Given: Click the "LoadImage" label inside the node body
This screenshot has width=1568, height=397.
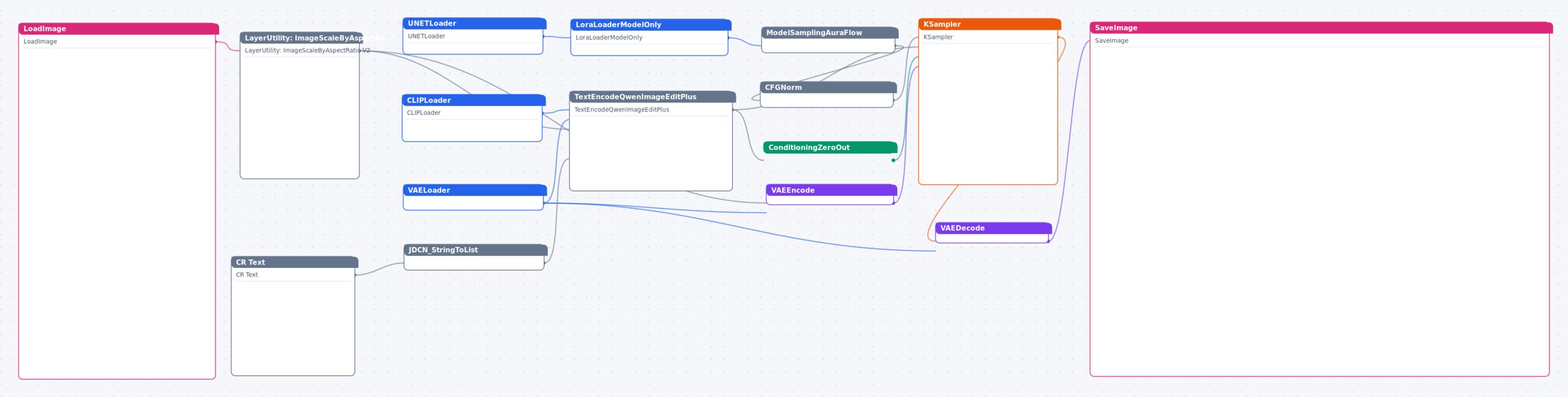Looking at the screenshot, I should coord(40,42).
